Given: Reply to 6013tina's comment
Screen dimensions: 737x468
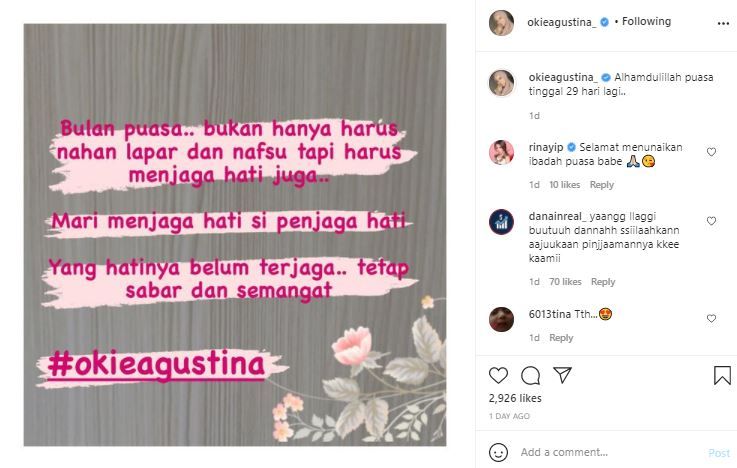Looking at the screenshot, I should click(561, 337).
